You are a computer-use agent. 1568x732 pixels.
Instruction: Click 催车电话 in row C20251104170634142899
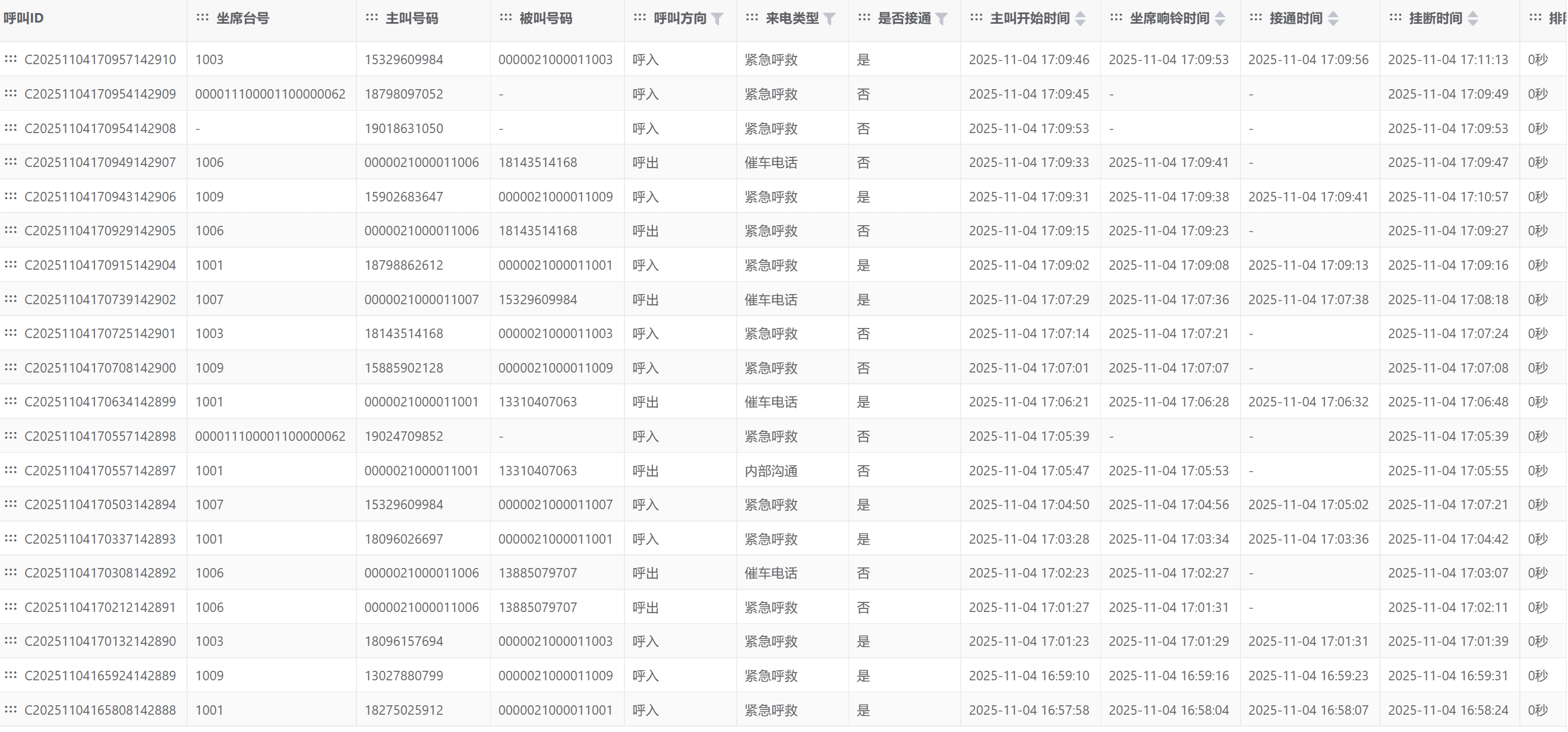(771, 402)
